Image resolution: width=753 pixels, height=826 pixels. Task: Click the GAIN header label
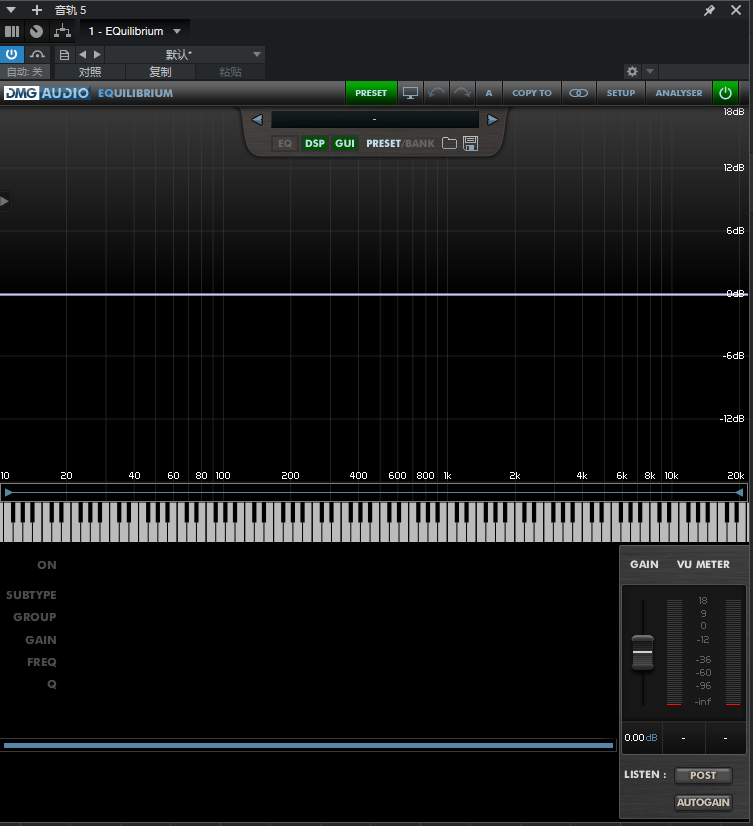(x=644, y=564)
